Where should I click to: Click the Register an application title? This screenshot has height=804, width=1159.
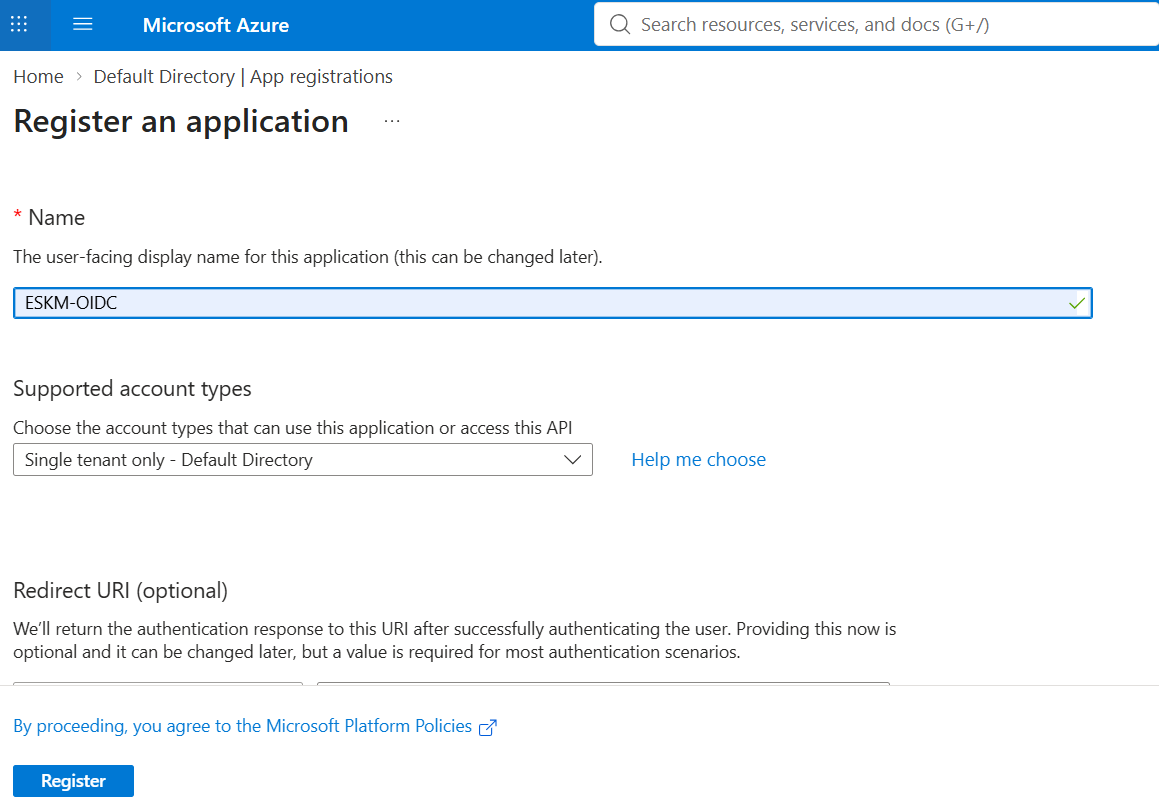point(181,121)
